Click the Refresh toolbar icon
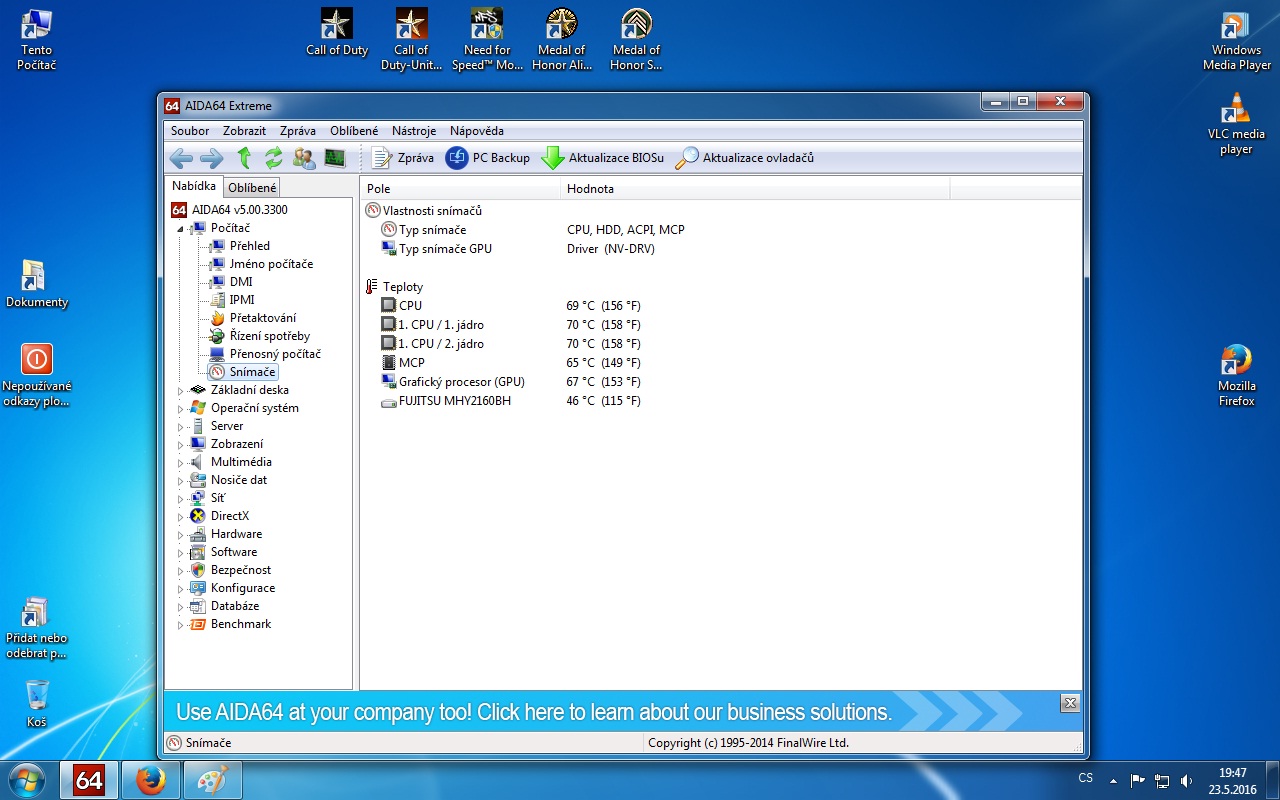Viewport: 1280px width, 800px height. [x=273, y=158]
